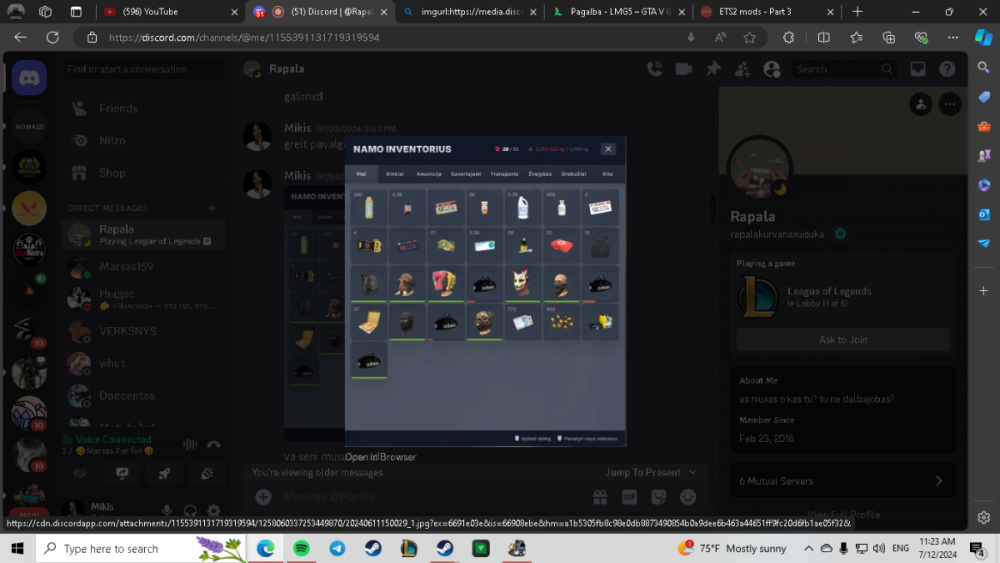Viewport: 1000px width, 563px height.
Task: Click Open in Browser link under image
Action: click(x=381, y=457)
